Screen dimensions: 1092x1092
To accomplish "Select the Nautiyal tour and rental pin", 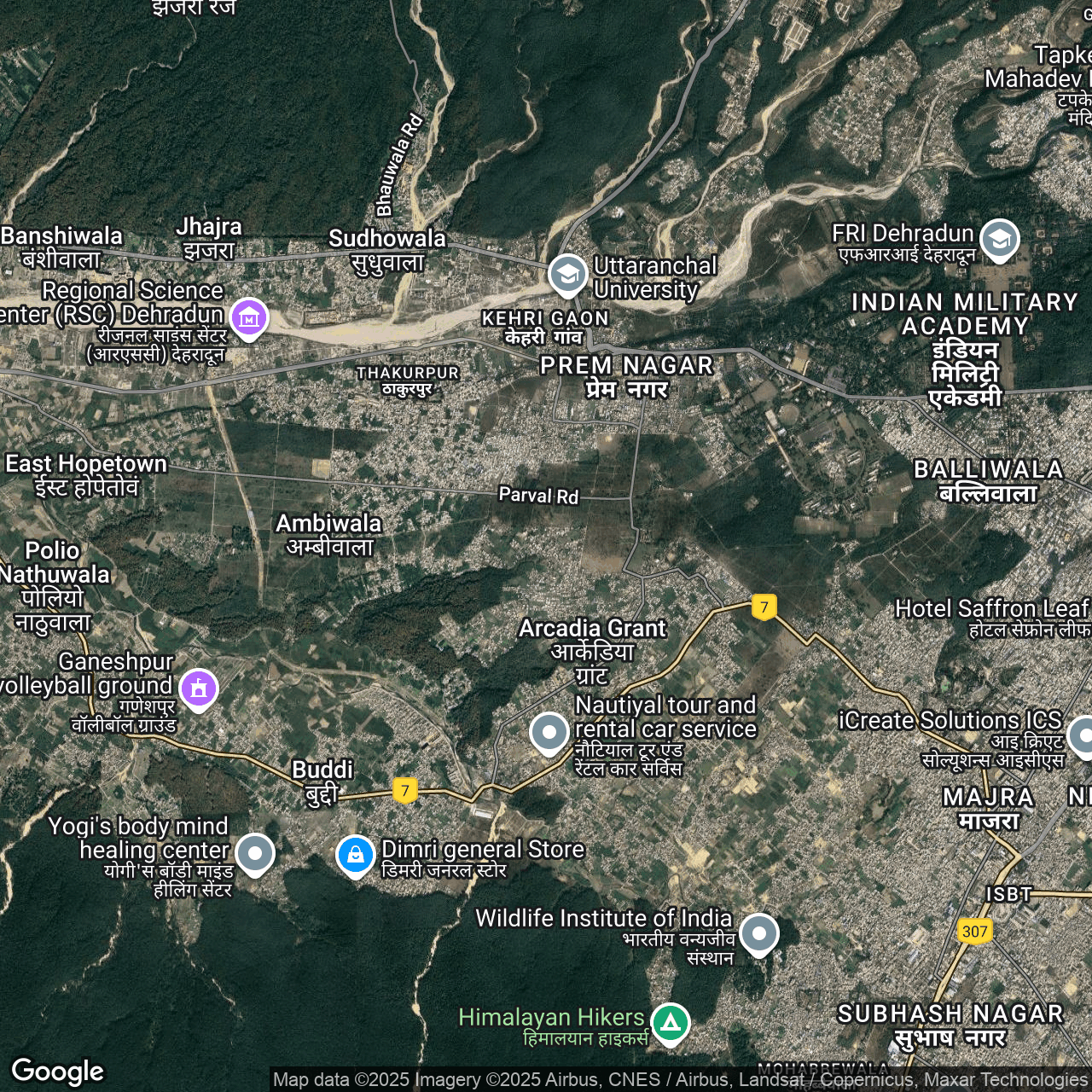I will (549, 732).
